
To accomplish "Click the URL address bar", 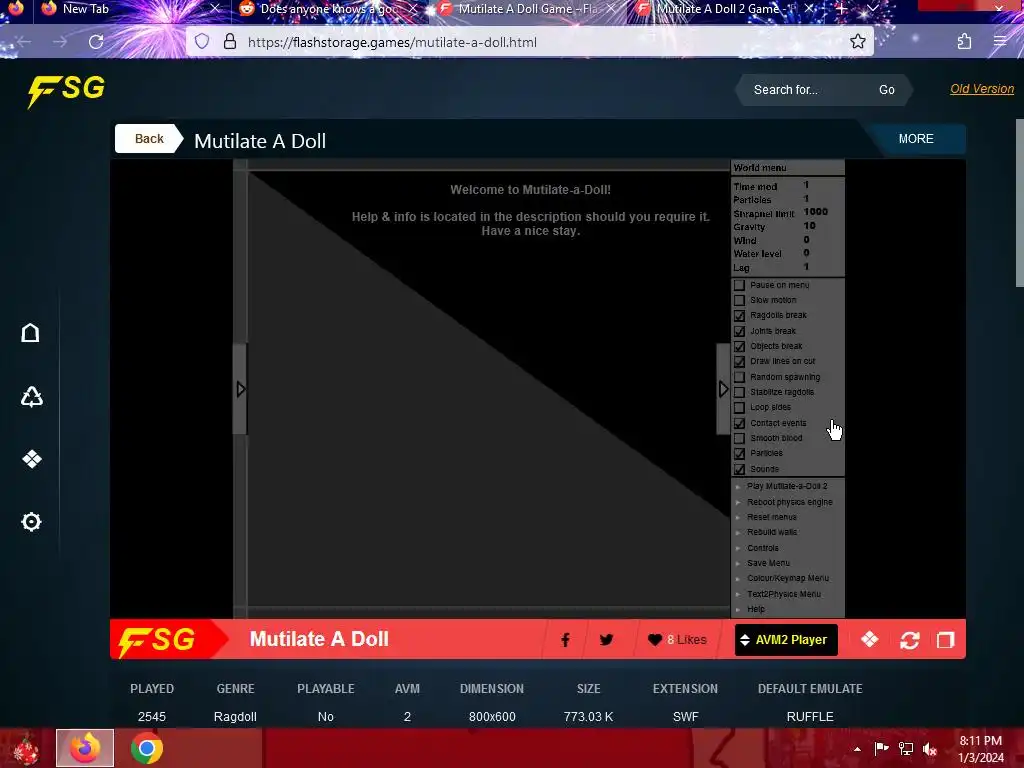I will (x=529, y=42).
